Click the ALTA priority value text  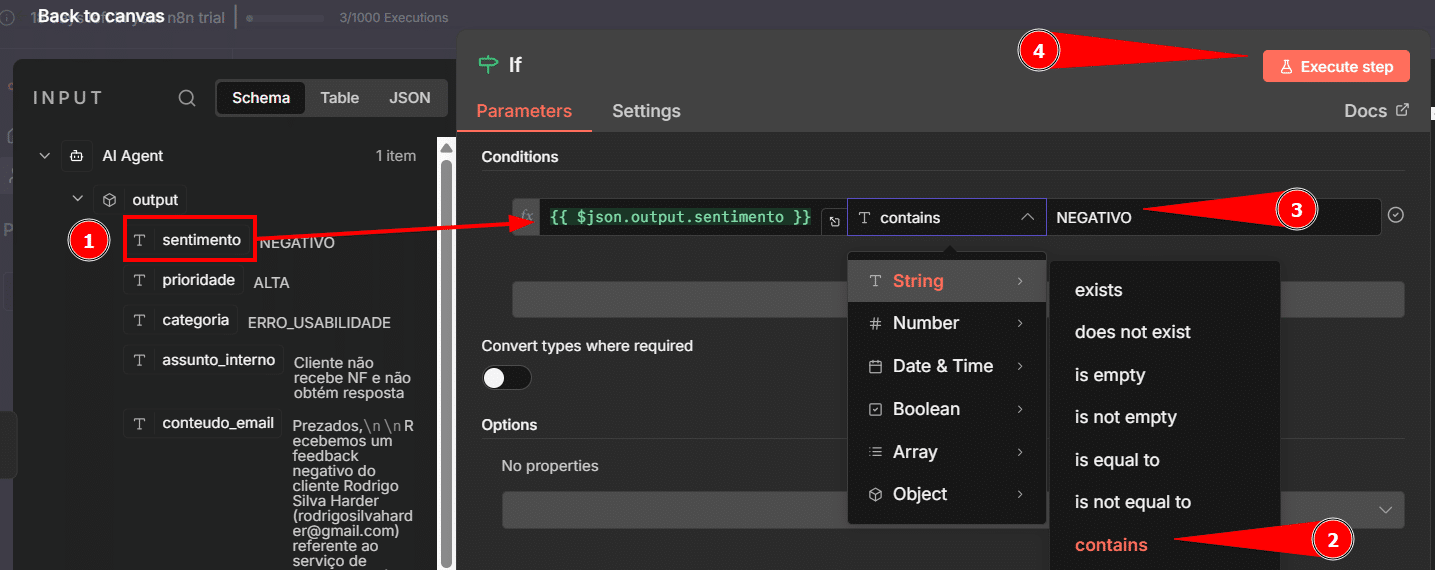(271, 283)
